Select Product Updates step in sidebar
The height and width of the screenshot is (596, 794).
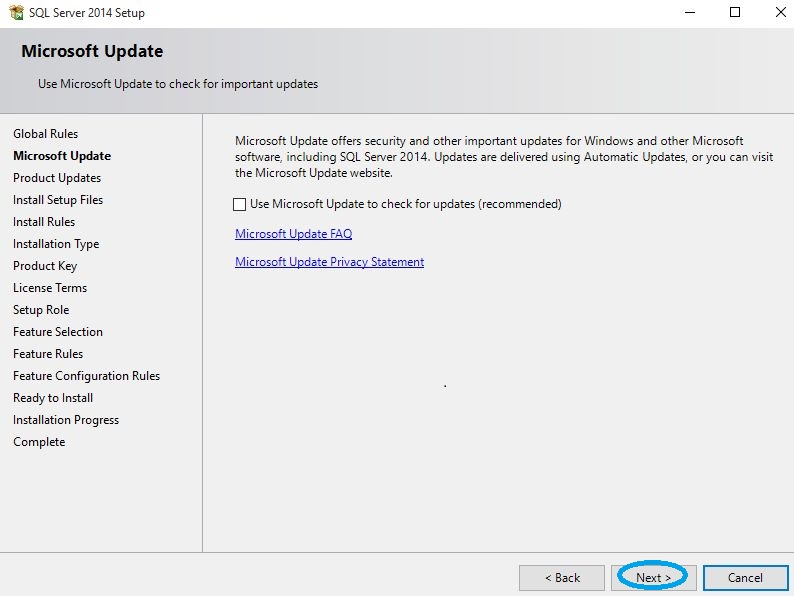[57, 178]
